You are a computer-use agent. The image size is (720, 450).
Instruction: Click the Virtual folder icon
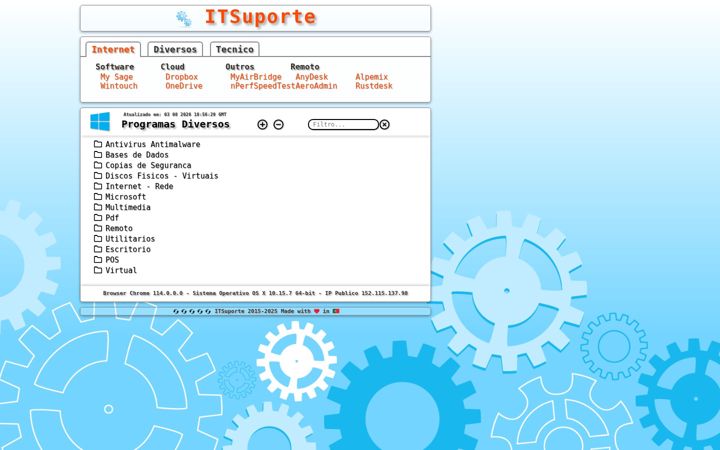(x=98, y=270)
